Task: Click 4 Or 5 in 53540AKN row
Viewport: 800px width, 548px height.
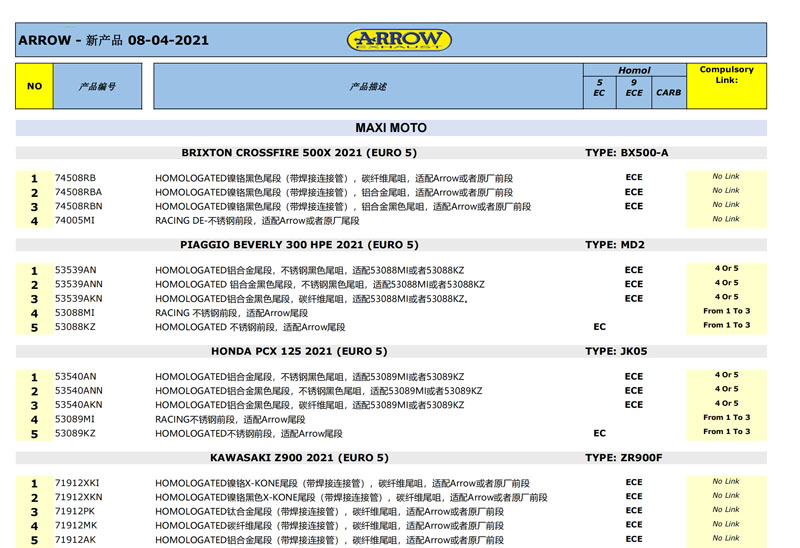Action: coord(727,403)
